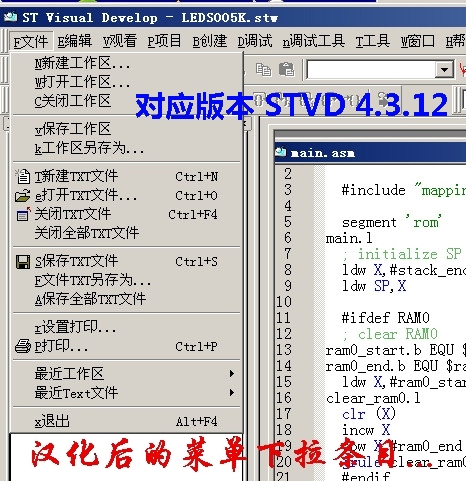The image size is (466, 481).
Task: Click the Paste clipboard icon in the toolbar
Action: pyautogui.click(x=287, y=70)
